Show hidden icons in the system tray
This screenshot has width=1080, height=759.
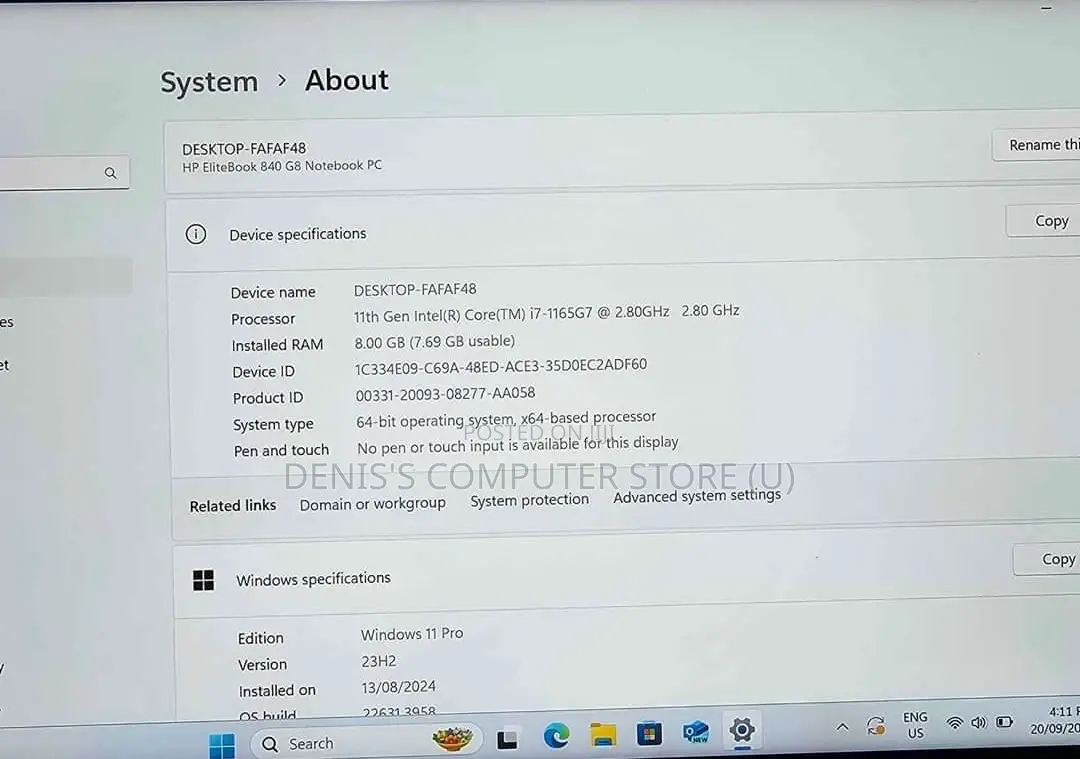point(842,726)
